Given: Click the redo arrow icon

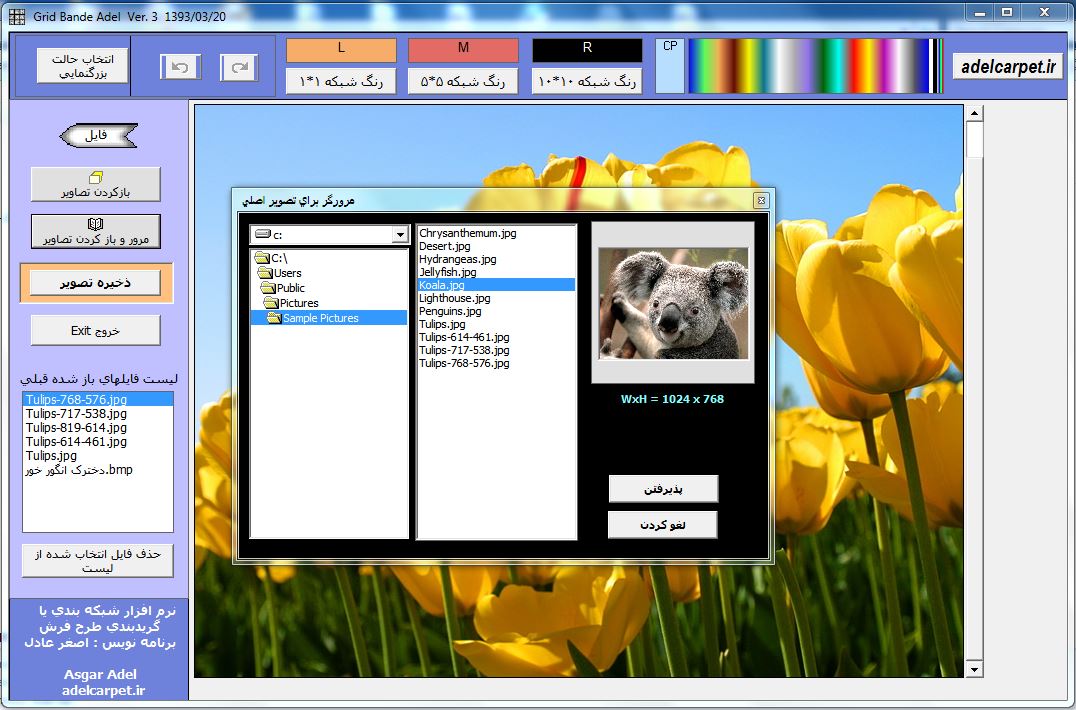Looking at the screenshot, I should [239, 67].
